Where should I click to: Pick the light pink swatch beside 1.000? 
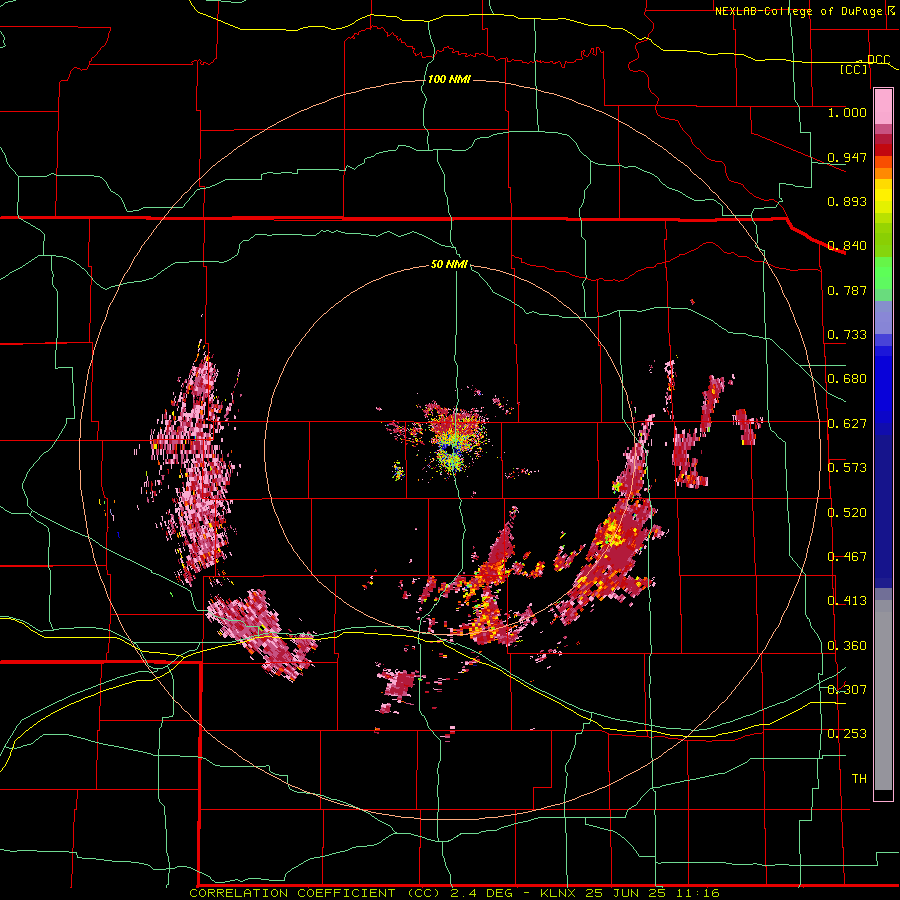coord(883,107)
